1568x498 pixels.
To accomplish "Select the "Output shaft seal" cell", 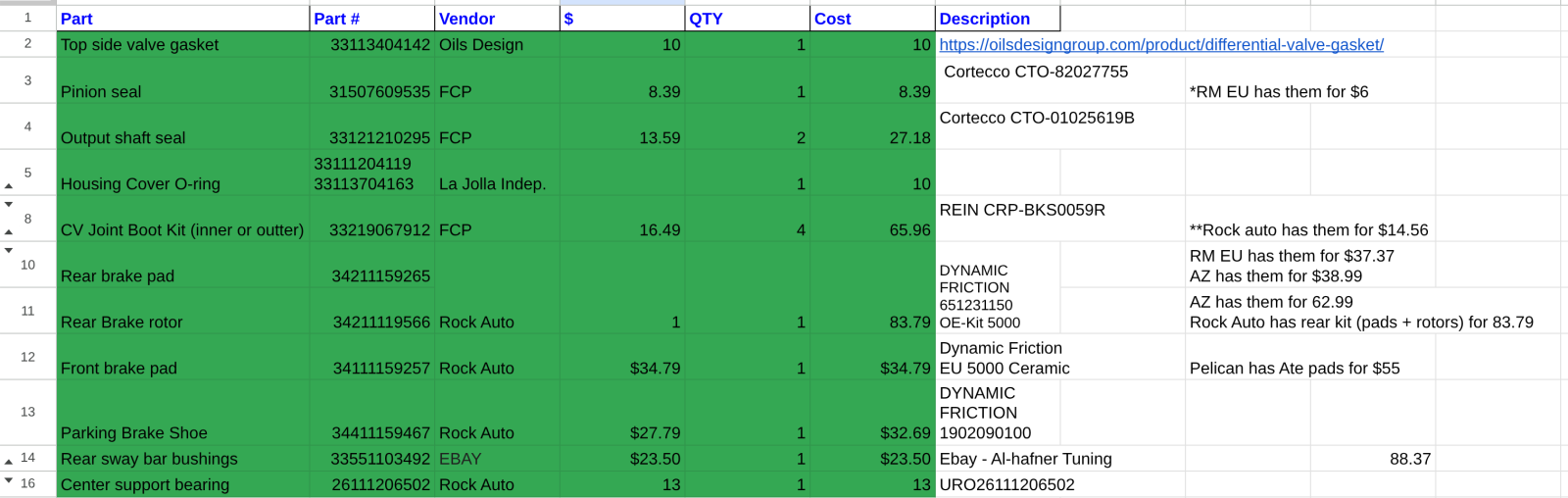I will tap(182, 126).
